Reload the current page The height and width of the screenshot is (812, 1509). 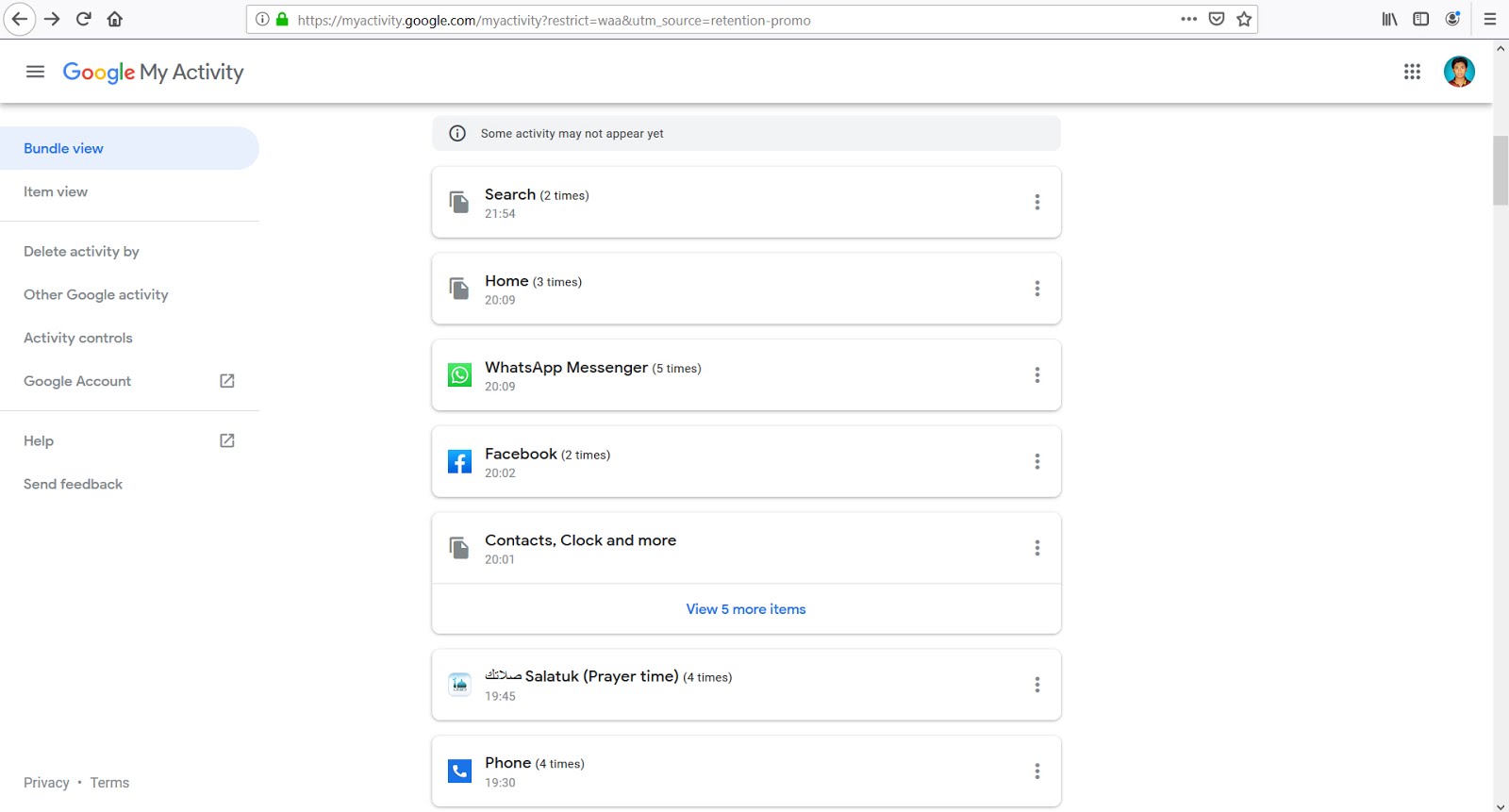point(84,19)
